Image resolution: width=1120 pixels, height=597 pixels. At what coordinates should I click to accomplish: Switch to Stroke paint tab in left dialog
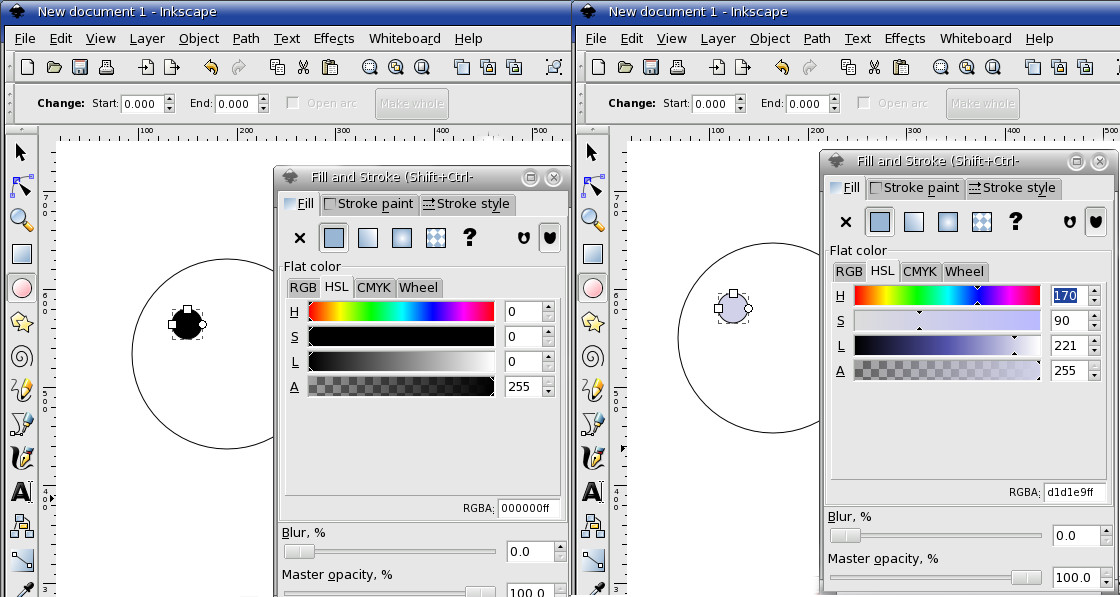click(369, 204)
